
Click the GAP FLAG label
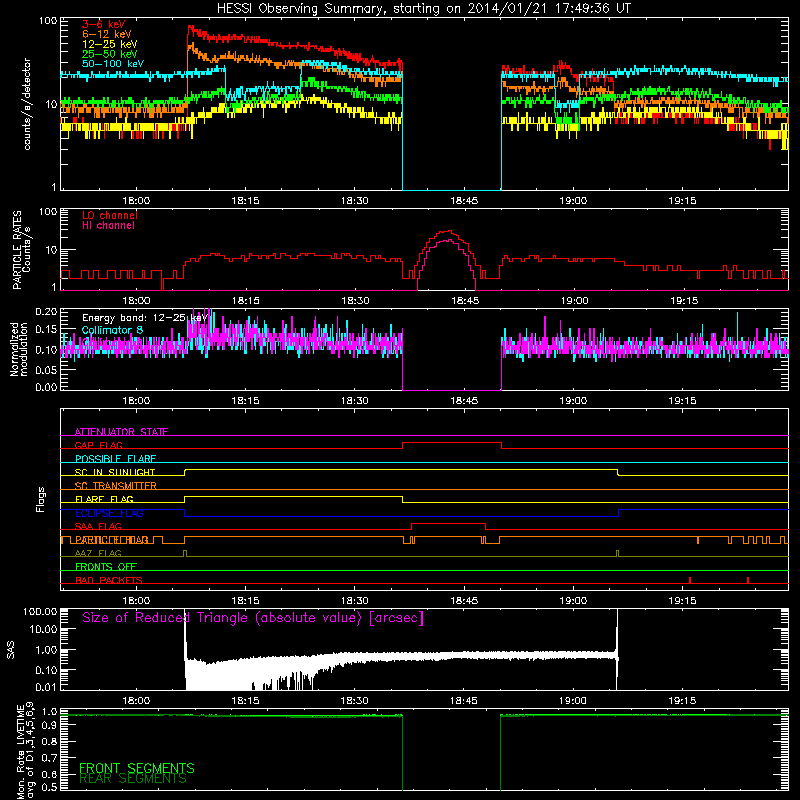98,445
